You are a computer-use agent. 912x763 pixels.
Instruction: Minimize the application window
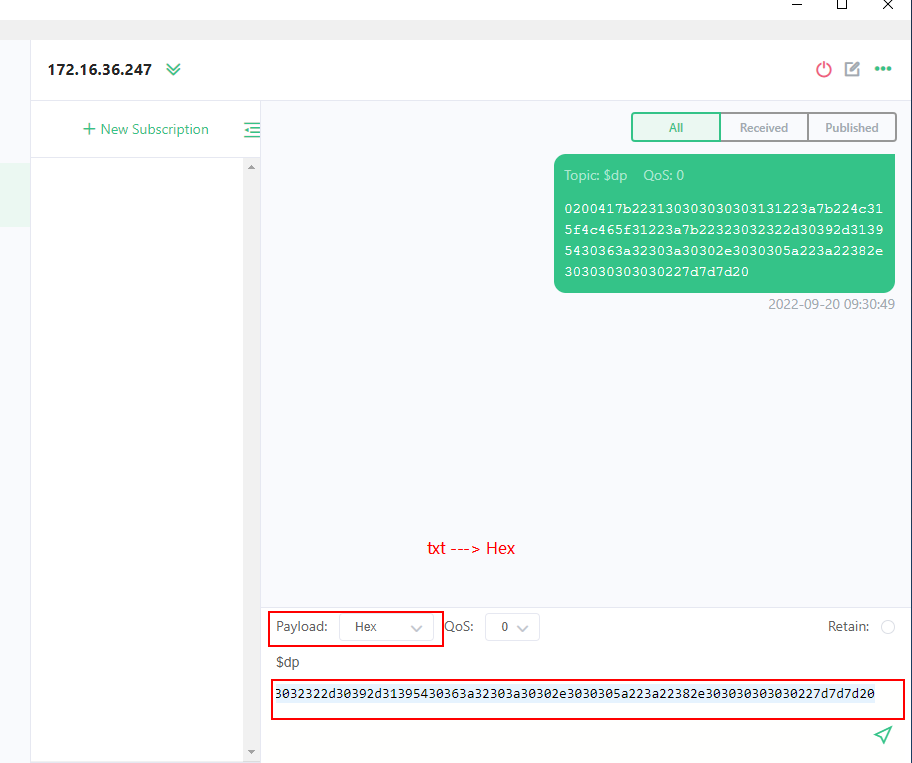[x=796, y=5]
